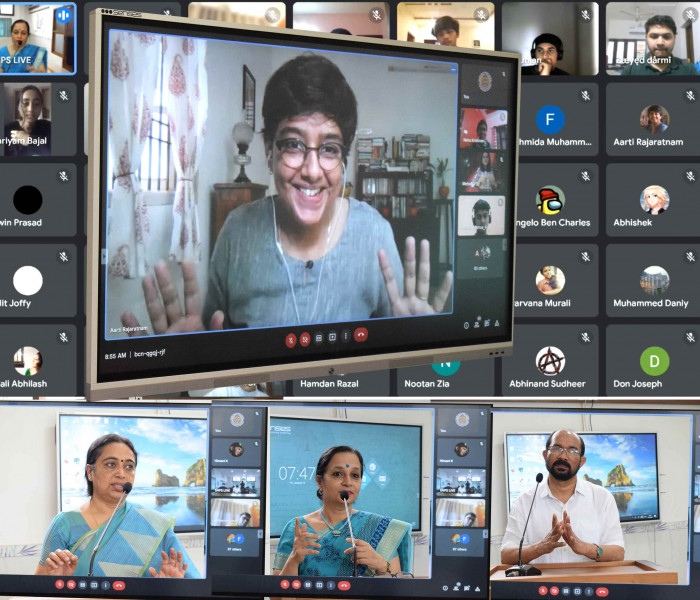Toggle camera on Aarti Rajaratnam's large screen toolbar
The image size is (700, 600).
[x=305, y=339]
